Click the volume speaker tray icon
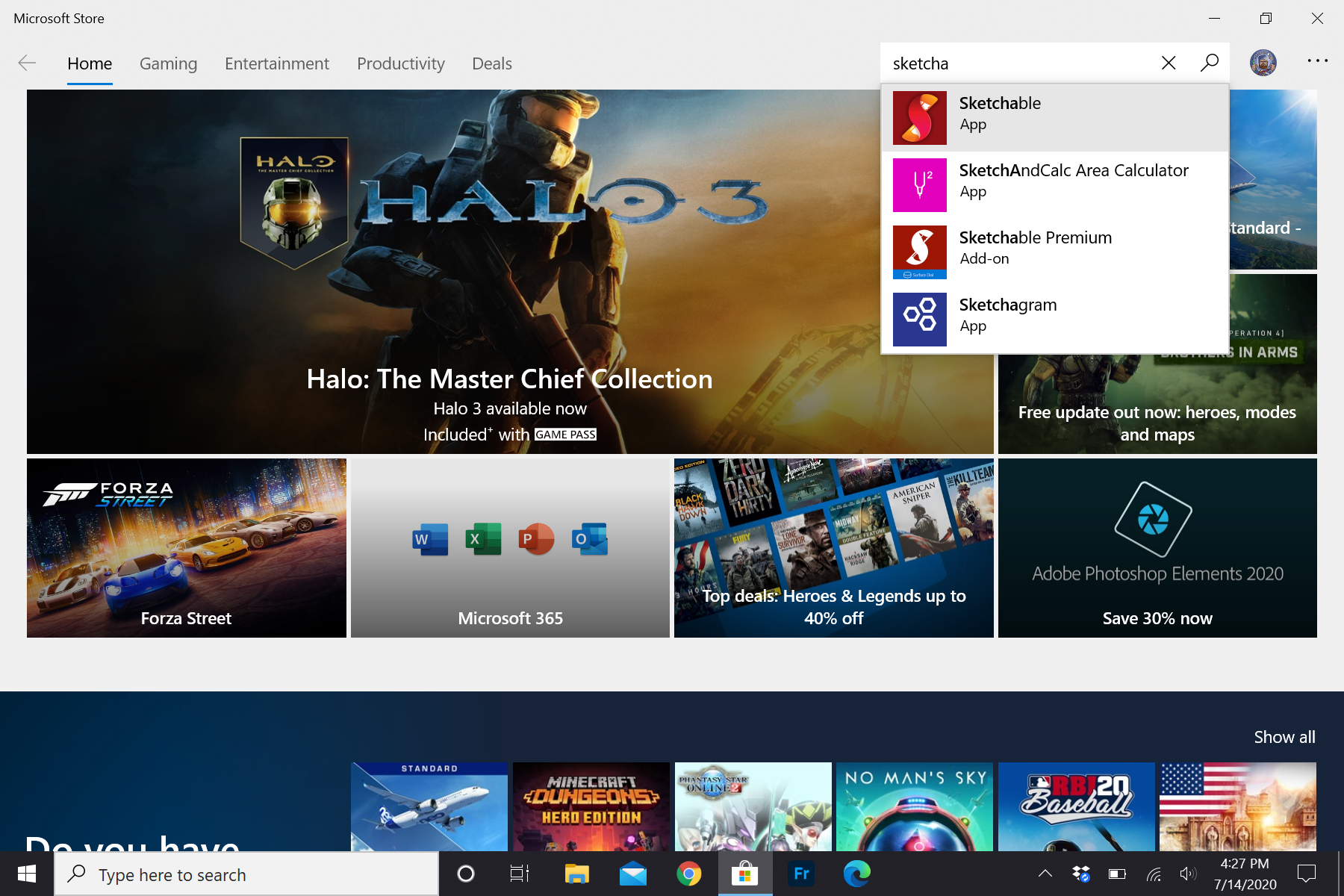Screen dimensions: 1344x896 1188,874
